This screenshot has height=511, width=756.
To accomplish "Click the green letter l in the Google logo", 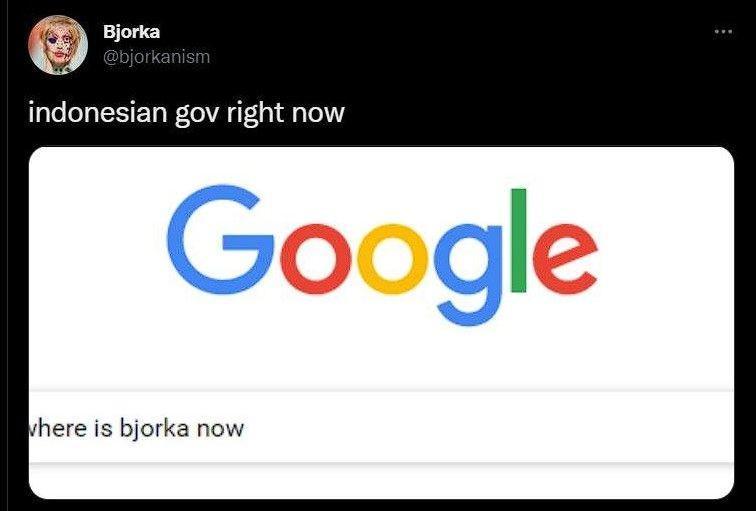I will (518, 241).
